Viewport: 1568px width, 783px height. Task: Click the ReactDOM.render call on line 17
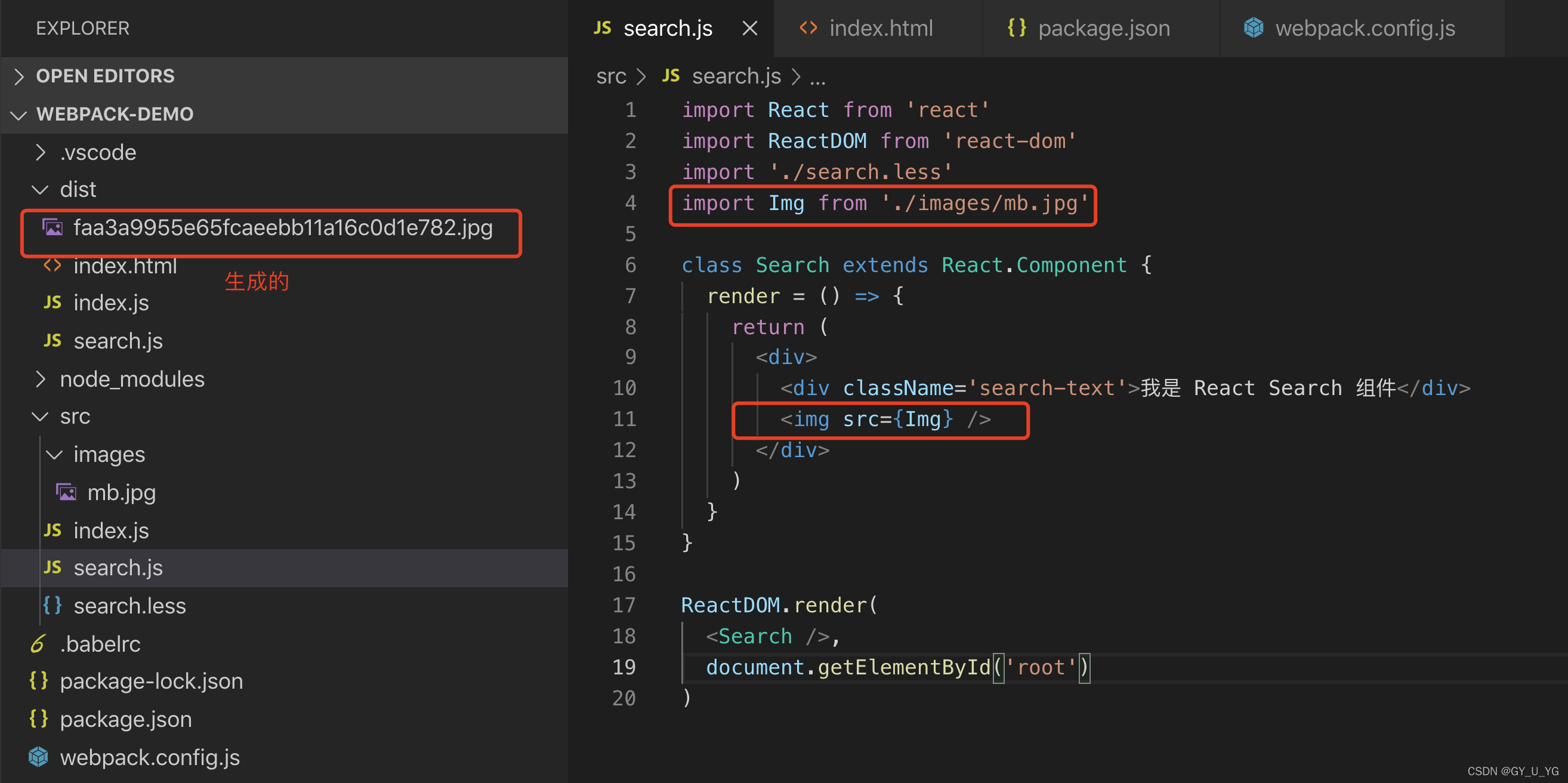pos(779,605)
